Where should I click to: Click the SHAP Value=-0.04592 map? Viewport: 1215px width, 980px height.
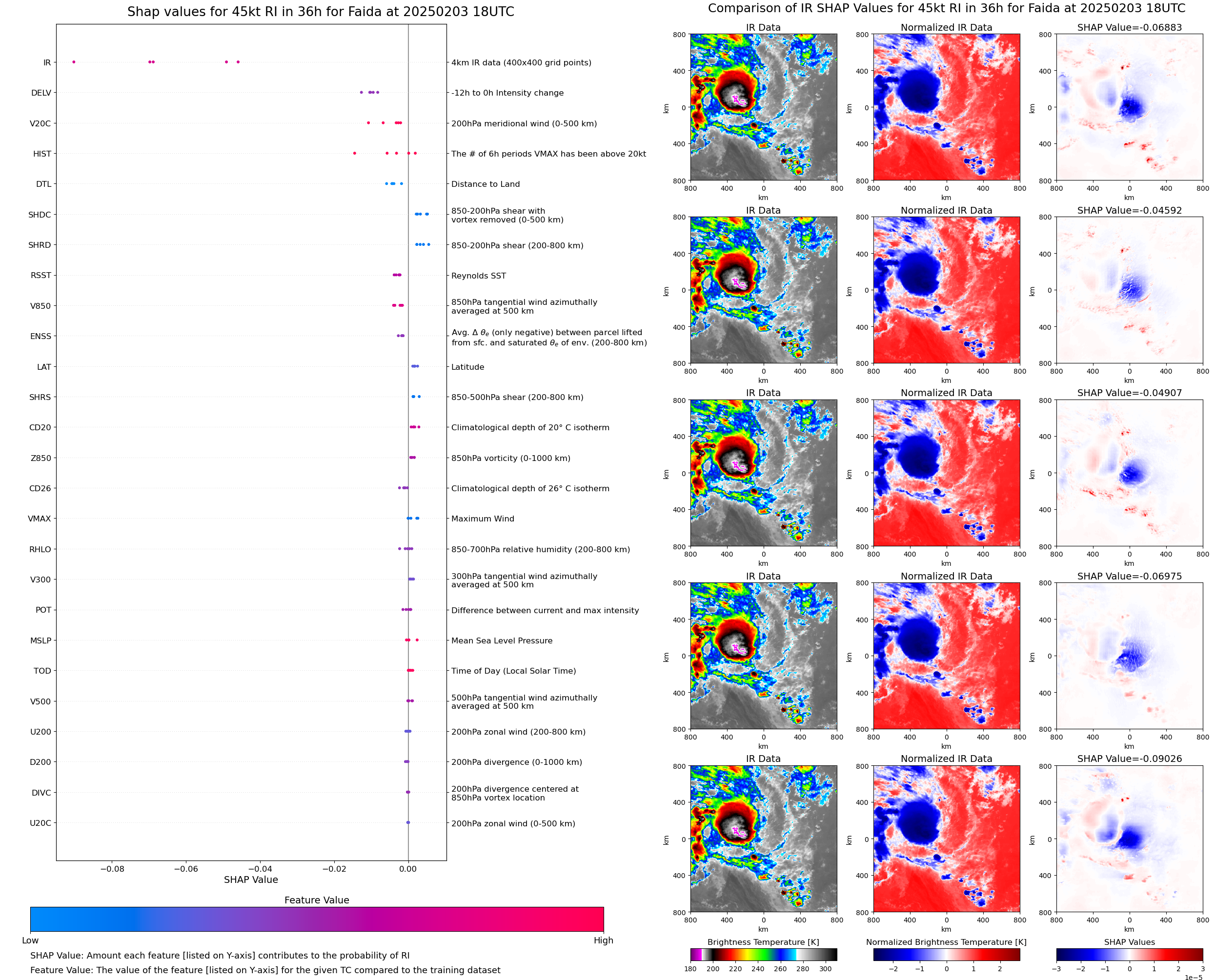(1129, 290)
